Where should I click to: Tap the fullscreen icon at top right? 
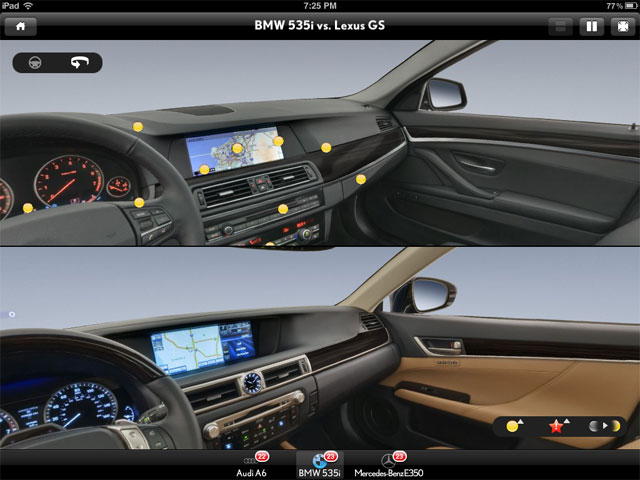pos(620,26)
